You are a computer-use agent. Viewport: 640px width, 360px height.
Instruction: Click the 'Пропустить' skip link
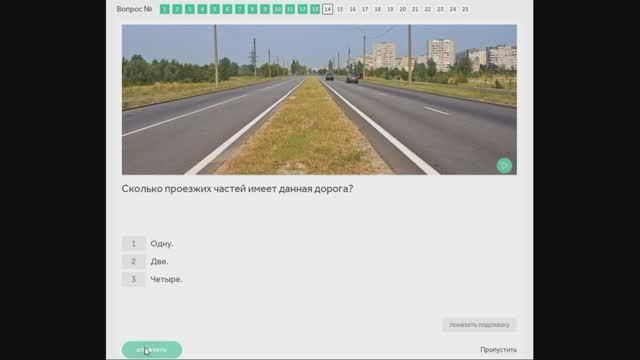point(498,350)
